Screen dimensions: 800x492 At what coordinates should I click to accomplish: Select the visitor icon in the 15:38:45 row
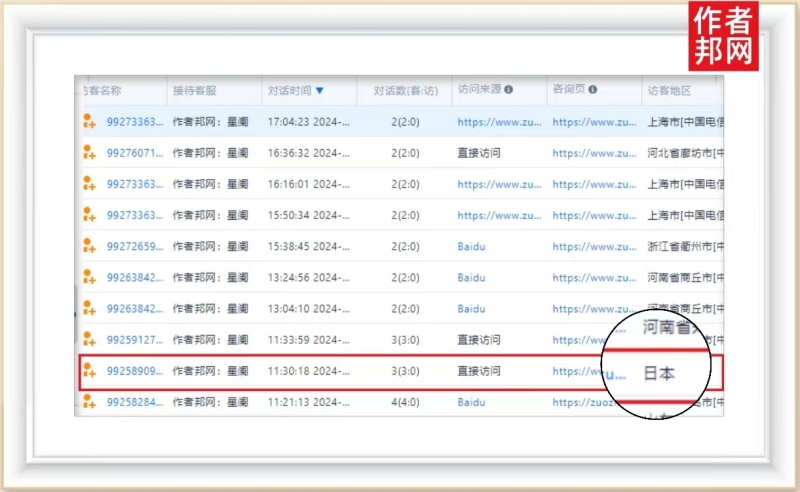click(89, 246)
